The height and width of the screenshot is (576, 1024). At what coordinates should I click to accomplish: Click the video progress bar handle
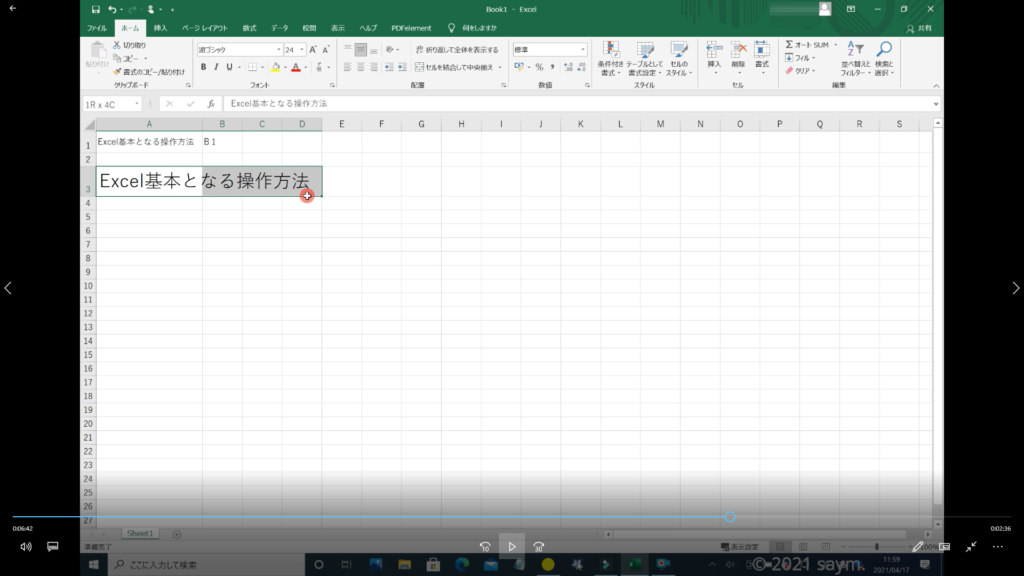[730, 517]
